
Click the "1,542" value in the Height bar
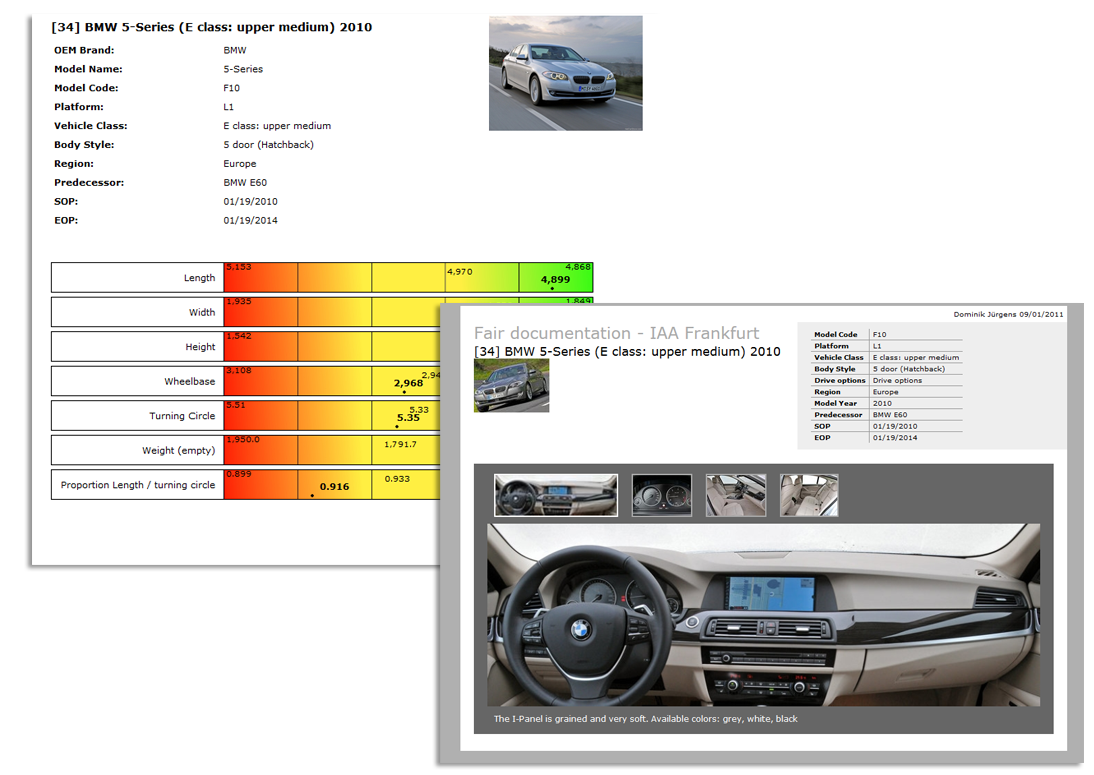tap(239, 336)
